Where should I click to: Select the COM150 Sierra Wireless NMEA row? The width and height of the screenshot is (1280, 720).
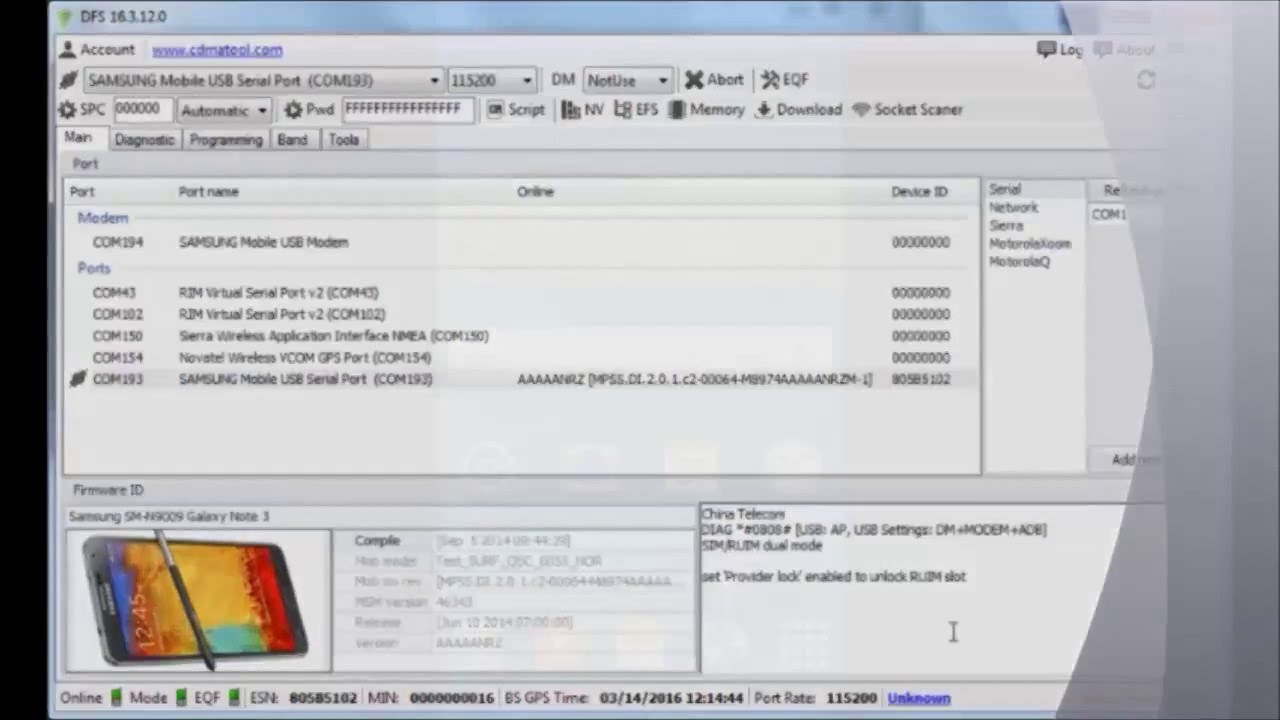tap(521, 336)
